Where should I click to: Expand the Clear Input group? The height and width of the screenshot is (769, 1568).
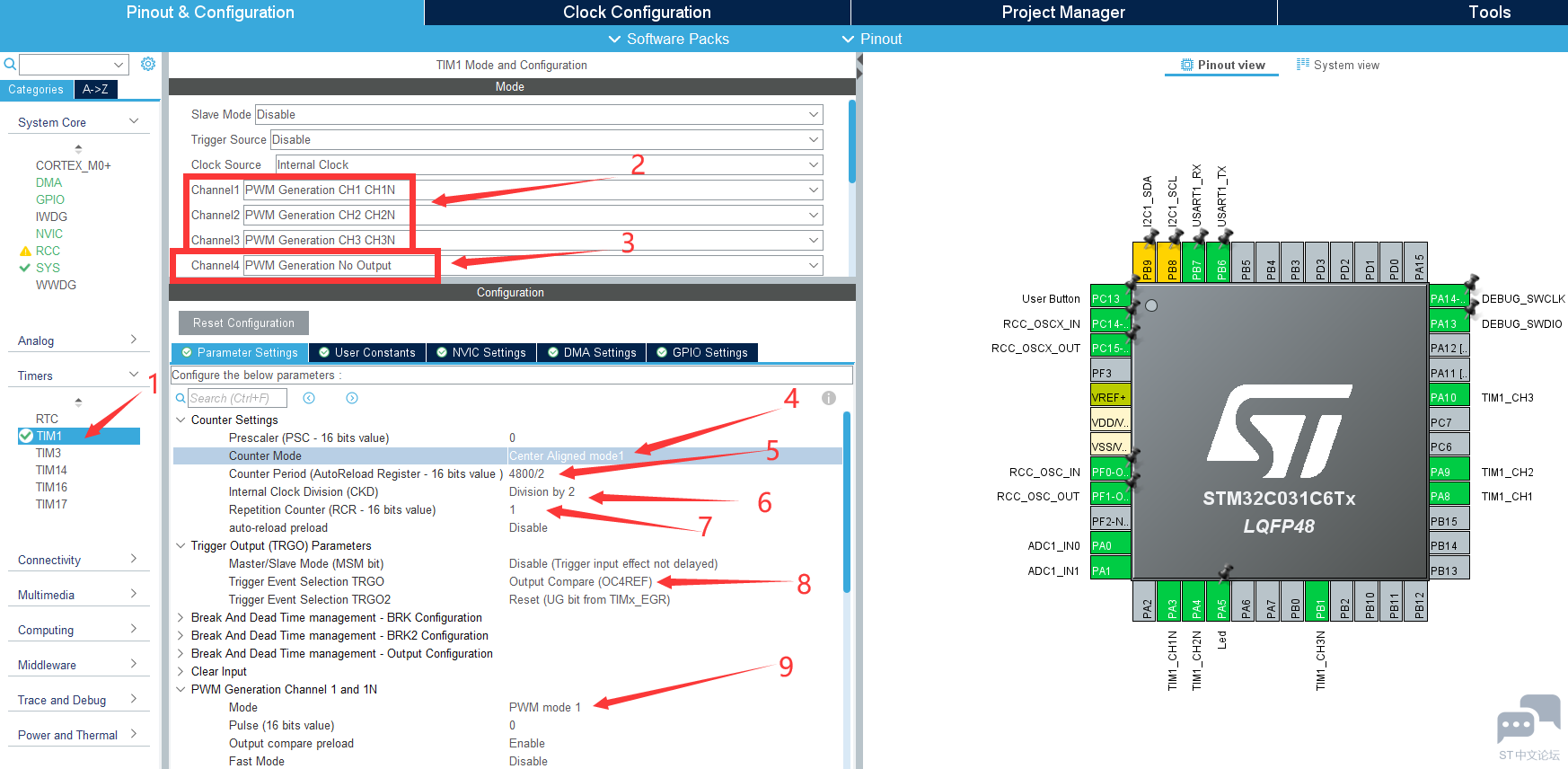point(181,671)
